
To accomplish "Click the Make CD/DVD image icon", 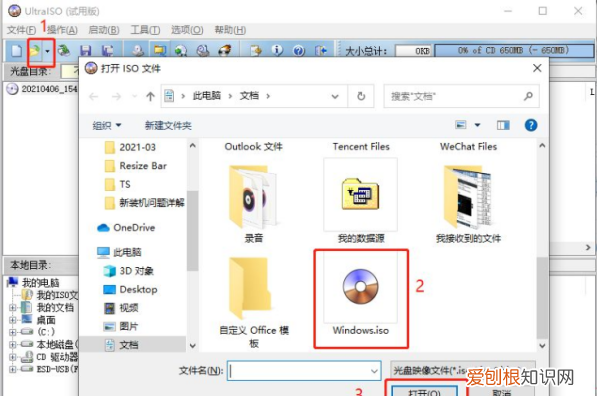I will 138,50.
